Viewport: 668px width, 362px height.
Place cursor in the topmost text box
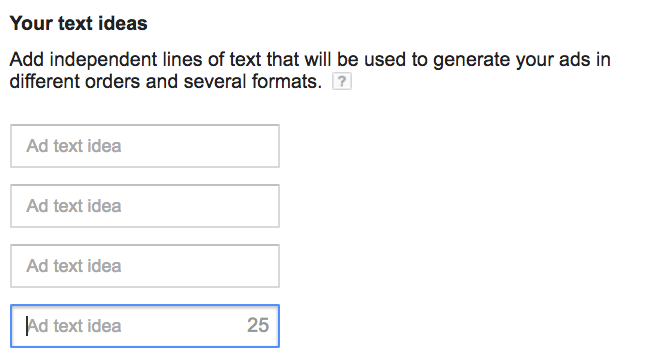[x=145, y=146]
